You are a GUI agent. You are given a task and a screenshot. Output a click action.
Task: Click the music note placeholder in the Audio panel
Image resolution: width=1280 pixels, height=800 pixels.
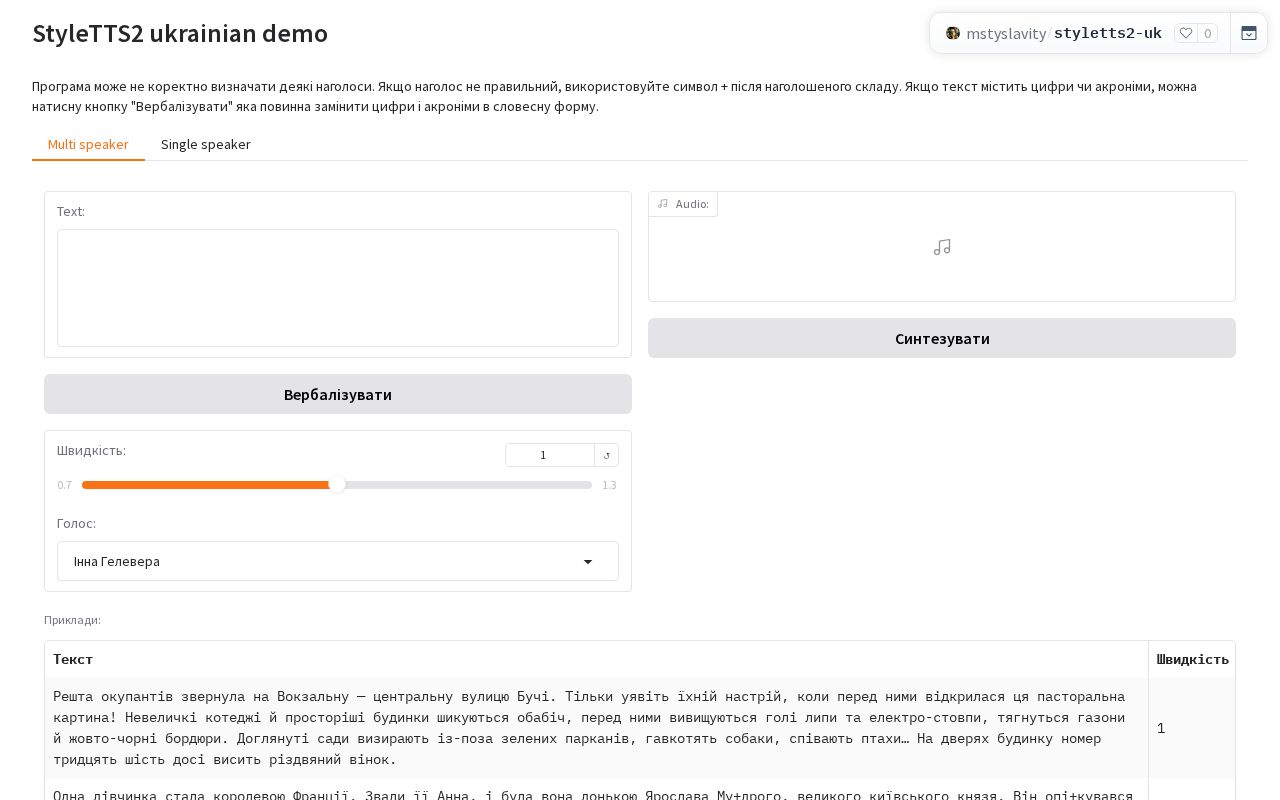pyautogui.click(x=942, y=247)
